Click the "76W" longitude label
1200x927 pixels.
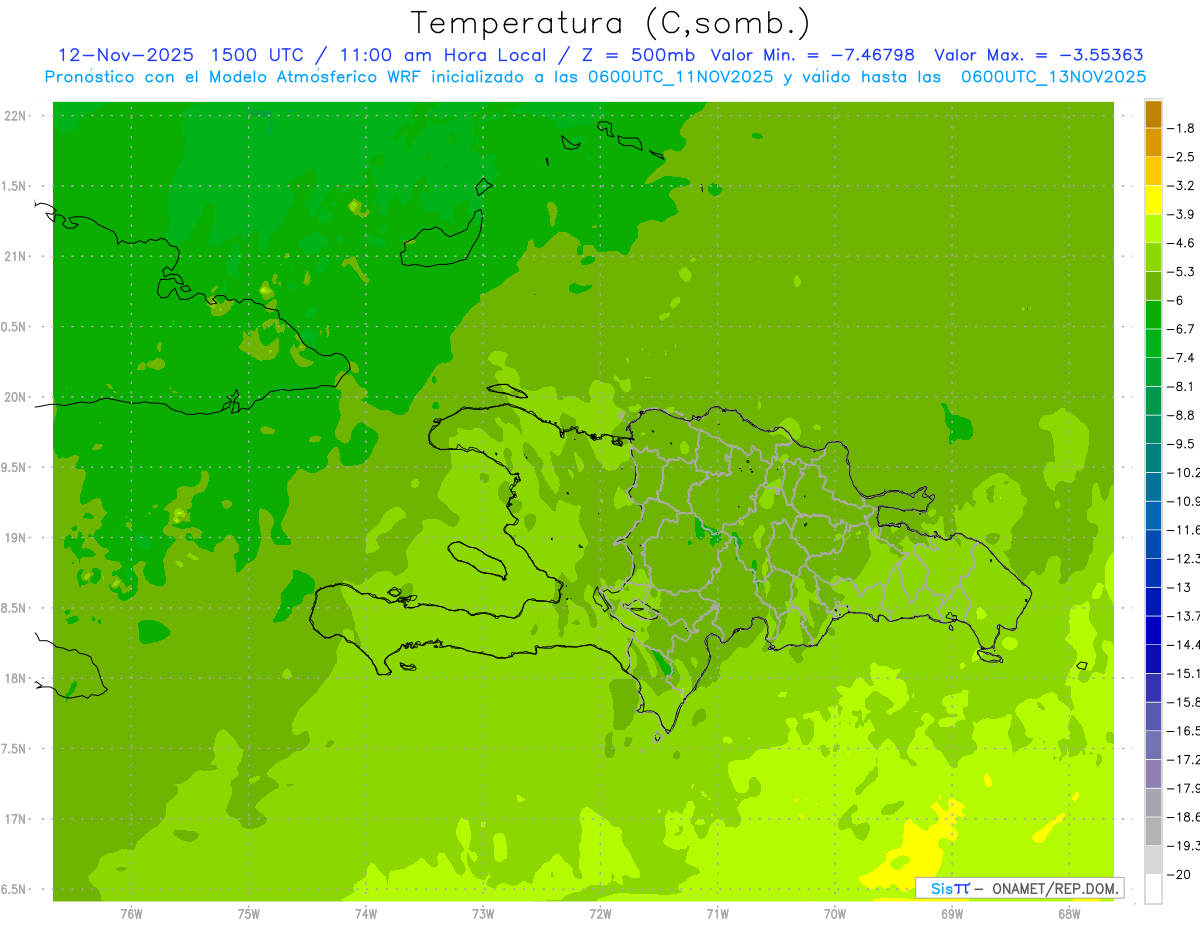click(131, 913)
